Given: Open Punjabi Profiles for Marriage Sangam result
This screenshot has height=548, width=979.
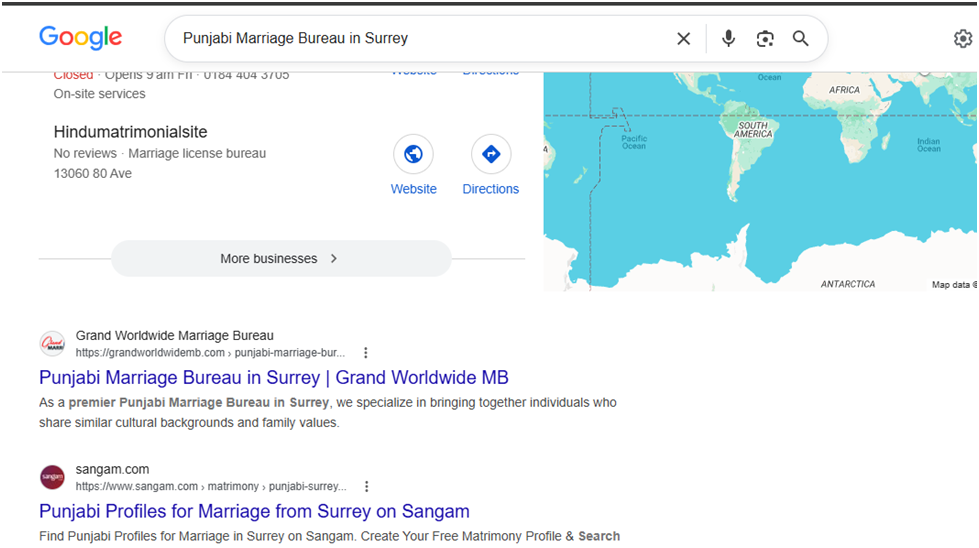Looking at the screenshot, I should pos(254,511).
